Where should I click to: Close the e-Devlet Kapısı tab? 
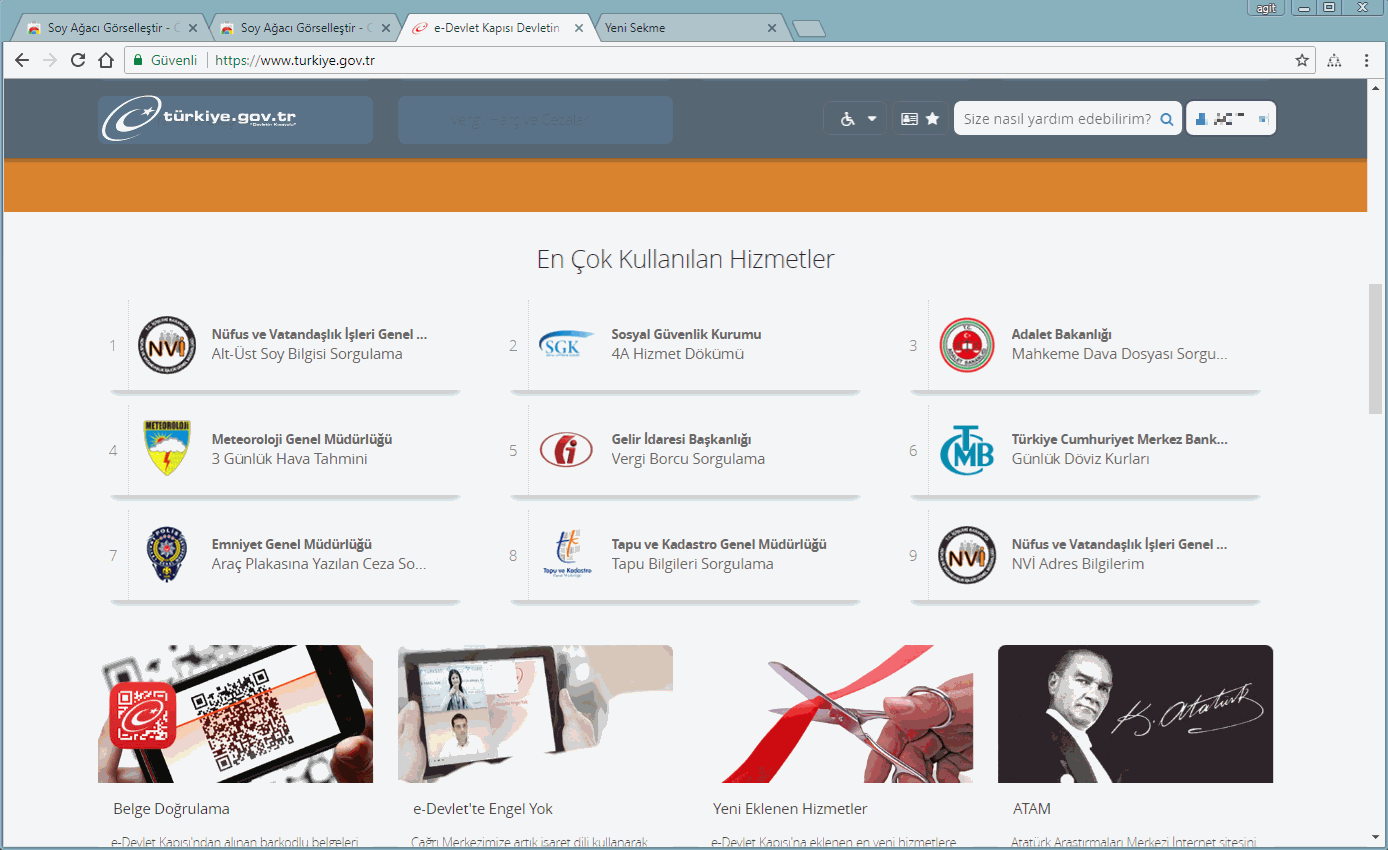(578, 28)
